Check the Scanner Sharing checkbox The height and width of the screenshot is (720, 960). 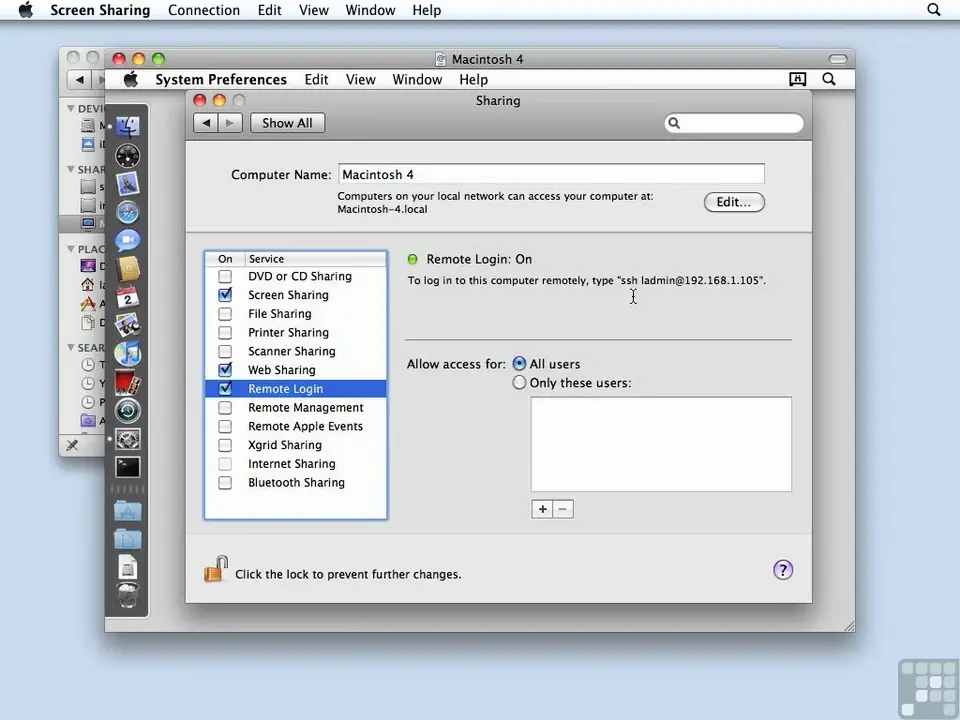[x=225, y=351]
